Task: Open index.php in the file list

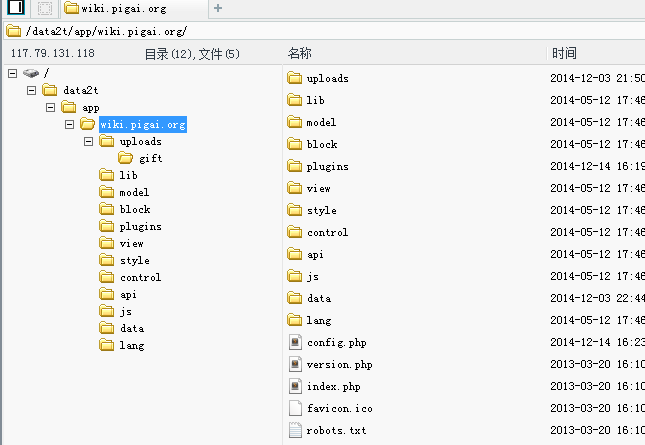Action: pyautogui.click(x=334, y=387)
